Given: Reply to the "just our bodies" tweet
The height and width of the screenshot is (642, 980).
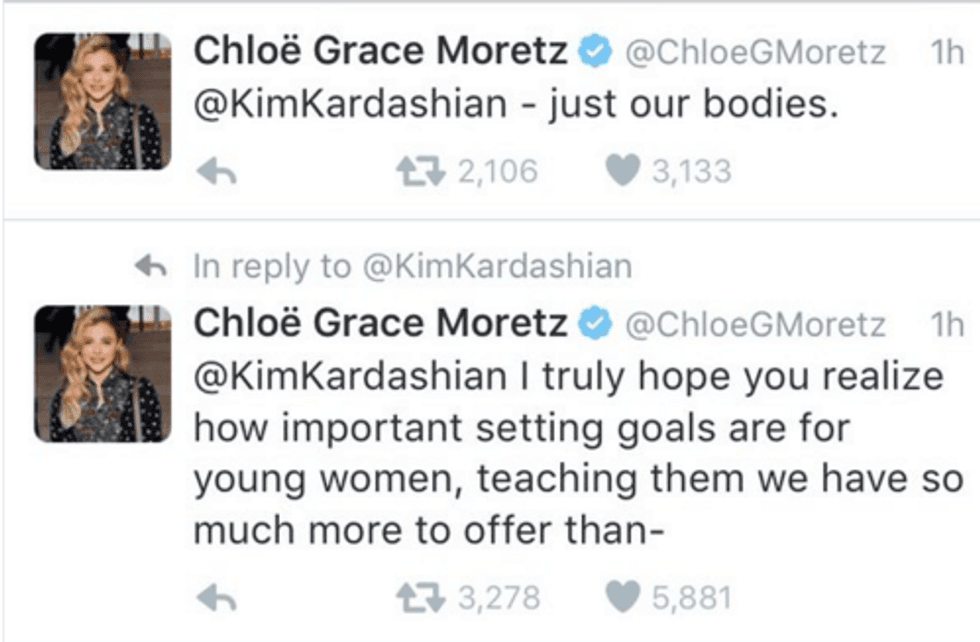Looking at the screenshot, I should pos(216,171).
